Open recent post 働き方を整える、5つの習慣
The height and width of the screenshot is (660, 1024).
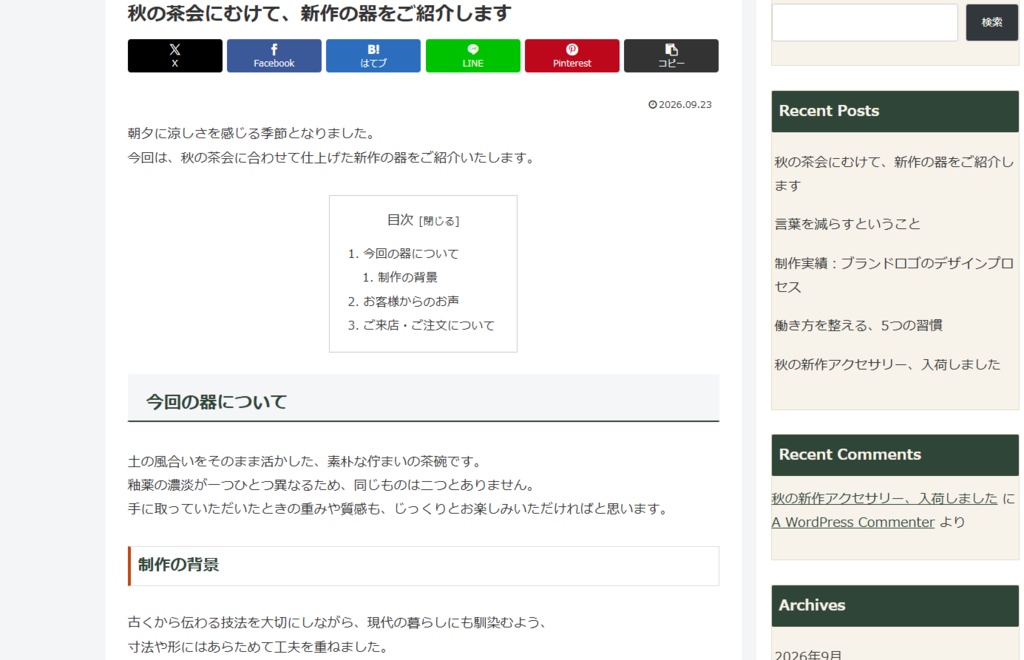point(858,325)
